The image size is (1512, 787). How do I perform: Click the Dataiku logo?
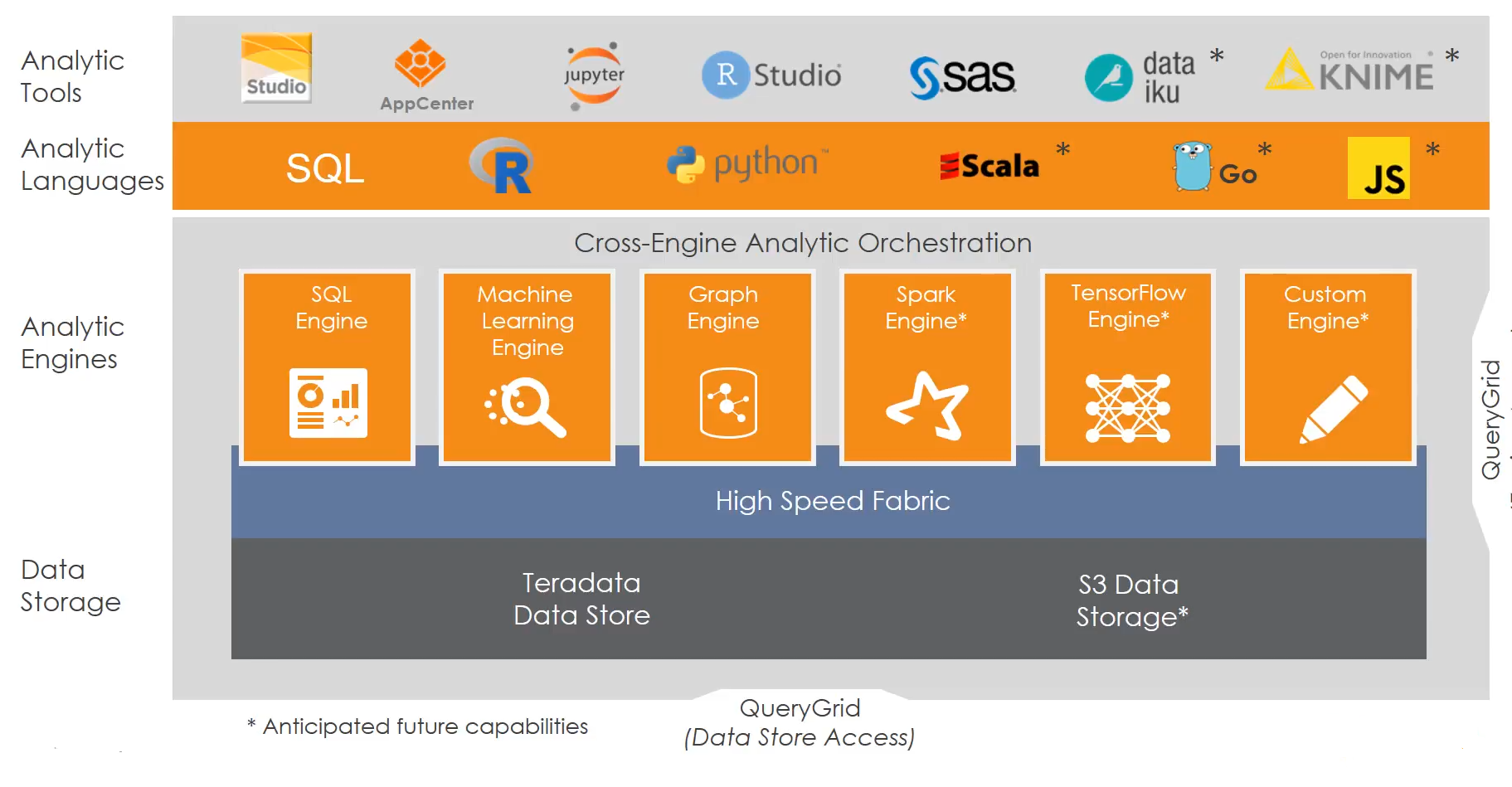click(x=1140, y=77)
